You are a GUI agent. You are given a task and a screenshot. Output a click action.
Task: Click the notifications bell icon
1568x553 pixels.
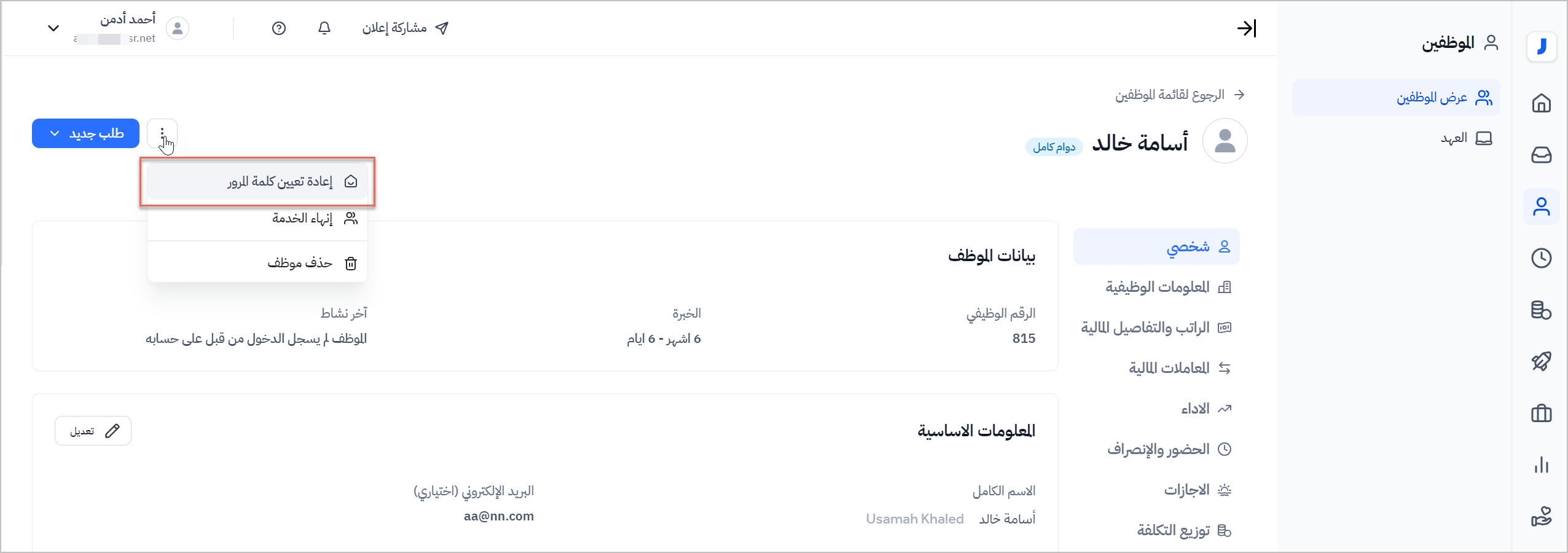324,28
